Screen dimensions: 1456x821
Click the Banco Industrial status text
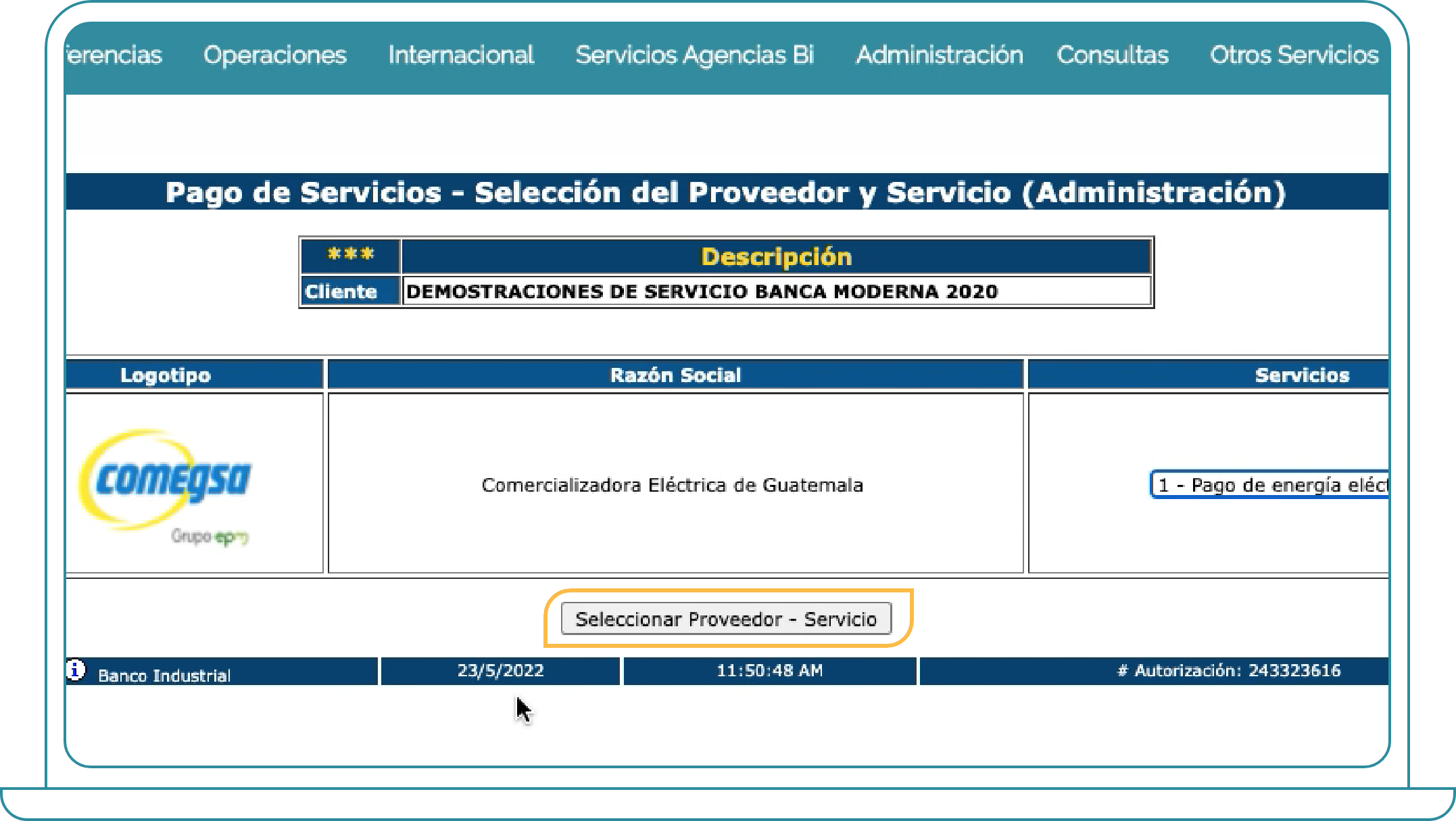[164, 676]
